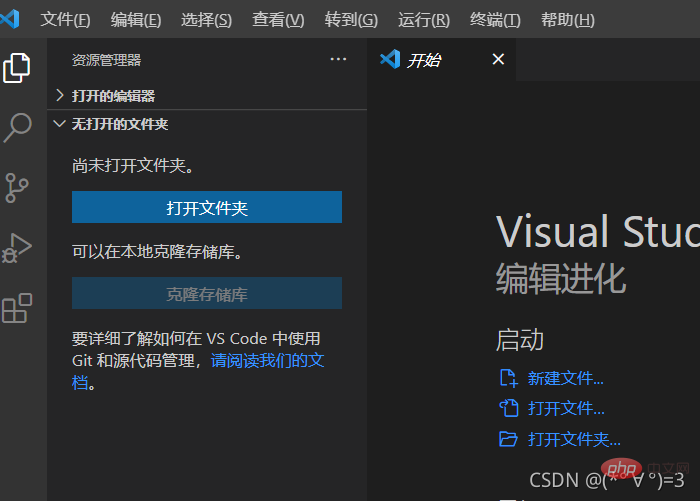
Task: Open the 资源管理器 more actions (…) menu
Action: point(338,59)
